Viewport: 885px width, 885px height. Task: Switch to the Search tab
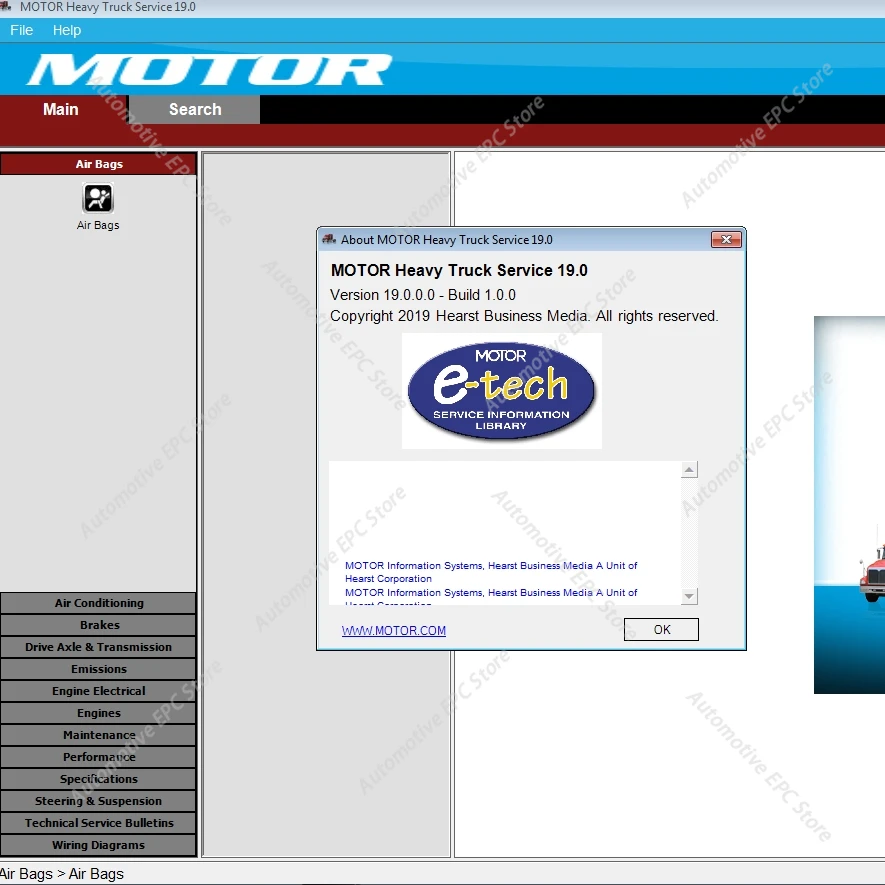(x=195, y=109)
